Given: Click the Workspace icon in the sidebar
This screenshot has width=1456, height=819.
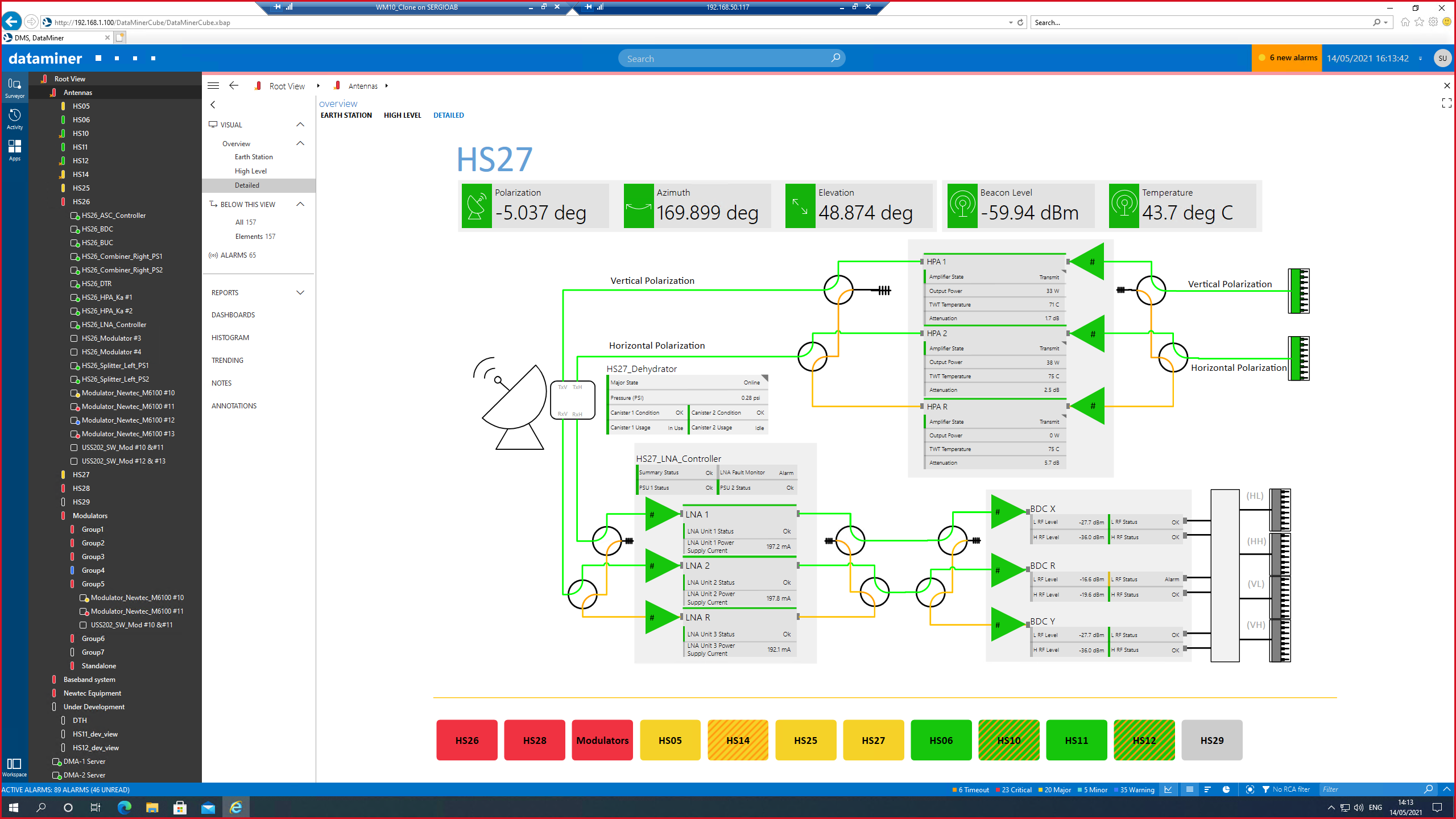Looking at the screenshot, I should [14, 767].
